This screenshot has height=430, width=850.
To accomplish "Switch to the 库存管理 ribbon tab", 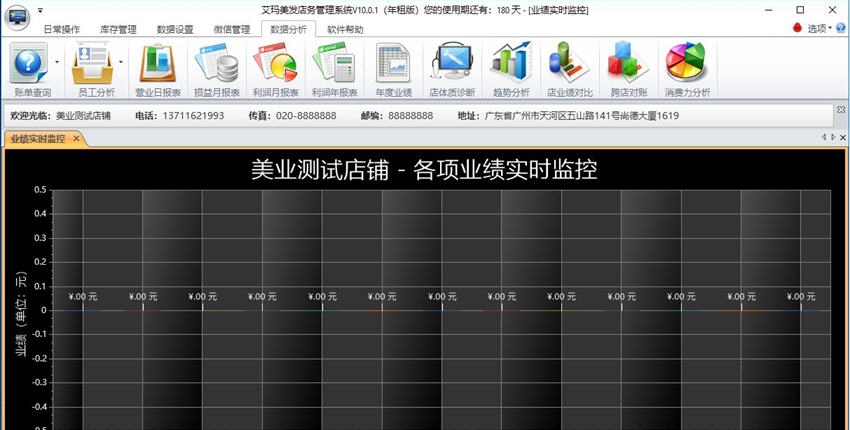I will tap(118, 29).
